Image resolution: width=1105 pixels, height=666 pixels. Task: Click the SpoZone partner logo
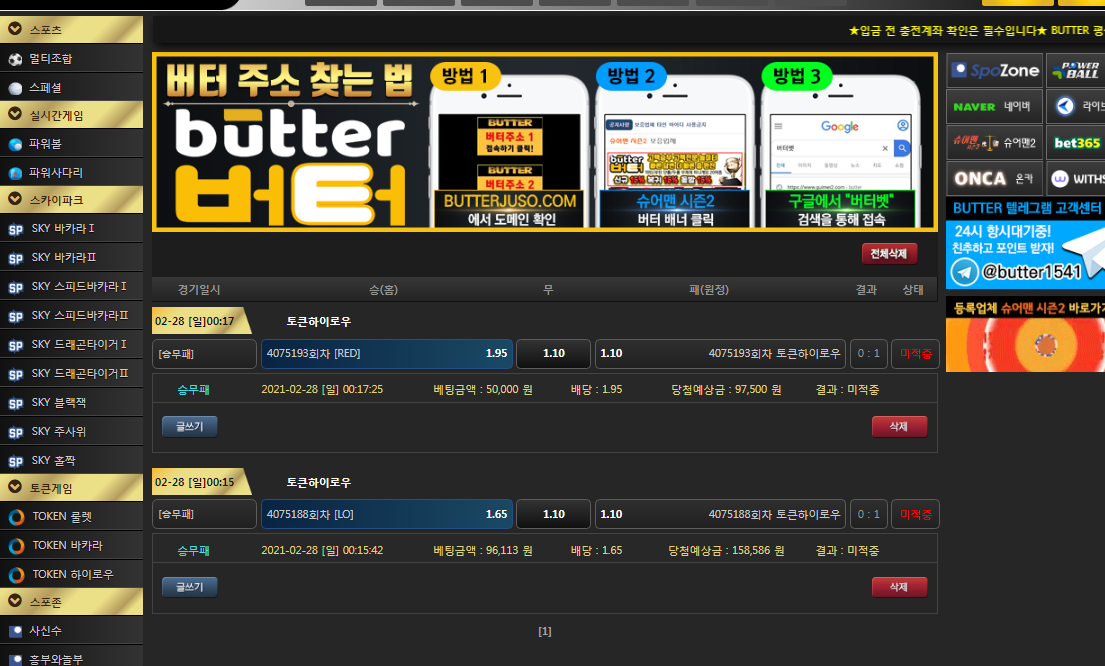pyautogui.click(x=994, y=70)
